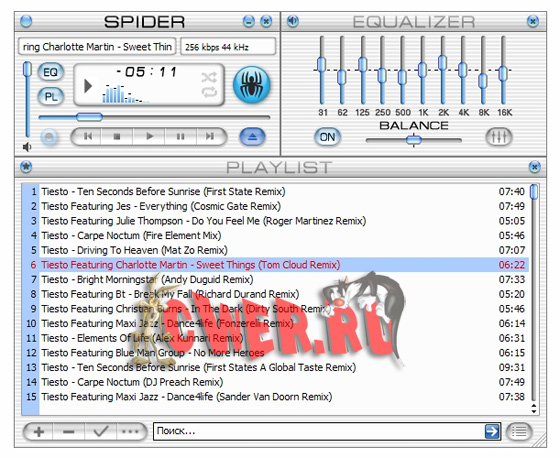The height and width of the screenshot is (458, 560).
Task: Select Tiesto - Carpe Noctum (DJ Preach Remix)
Action: tap(132, 382)
